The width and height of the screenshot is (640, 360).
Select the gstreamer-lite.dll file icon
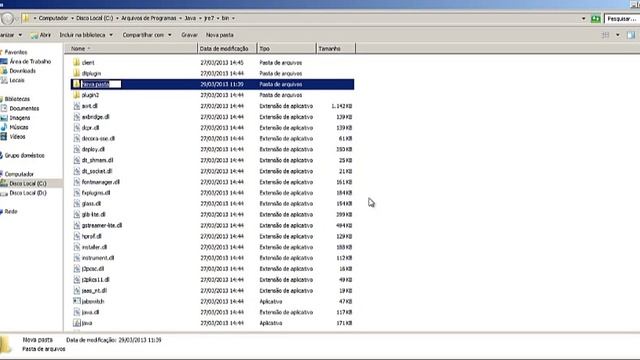(76, 225)
